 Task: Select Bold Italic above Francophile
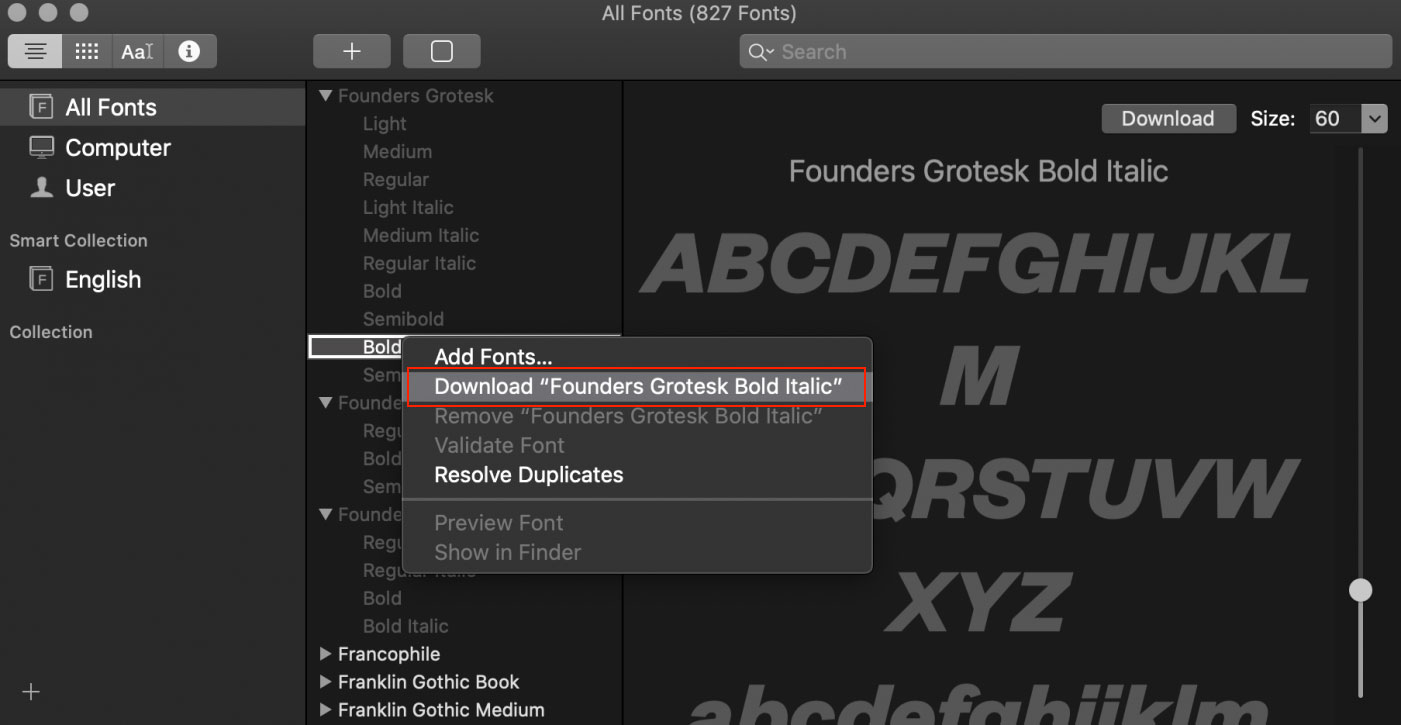point(405,626)
